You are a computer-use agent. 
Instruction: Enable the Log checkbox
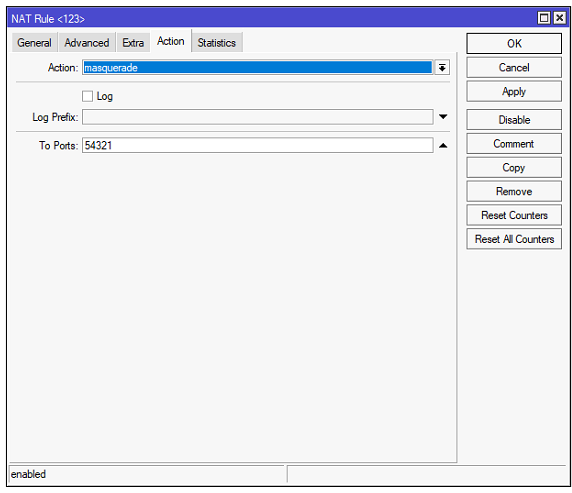[88, 96]
